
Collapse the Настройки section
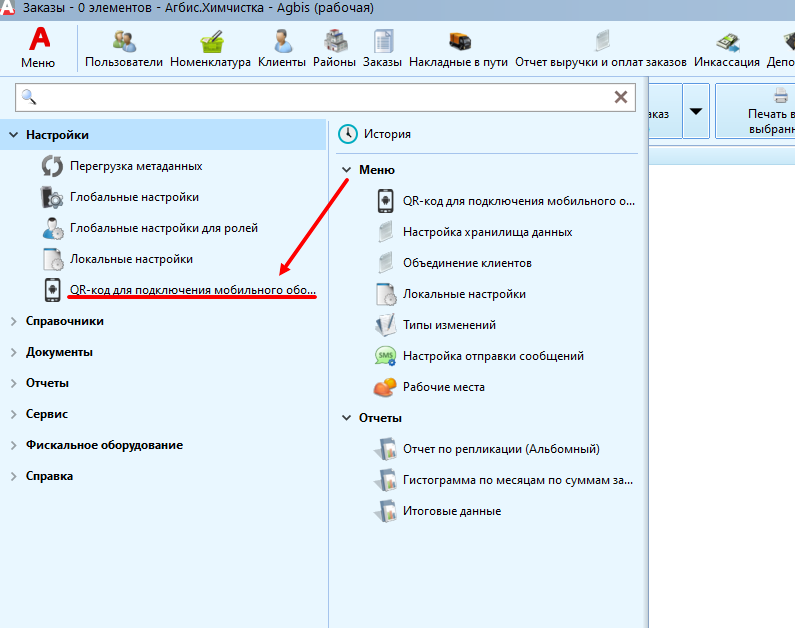[13, 135]
